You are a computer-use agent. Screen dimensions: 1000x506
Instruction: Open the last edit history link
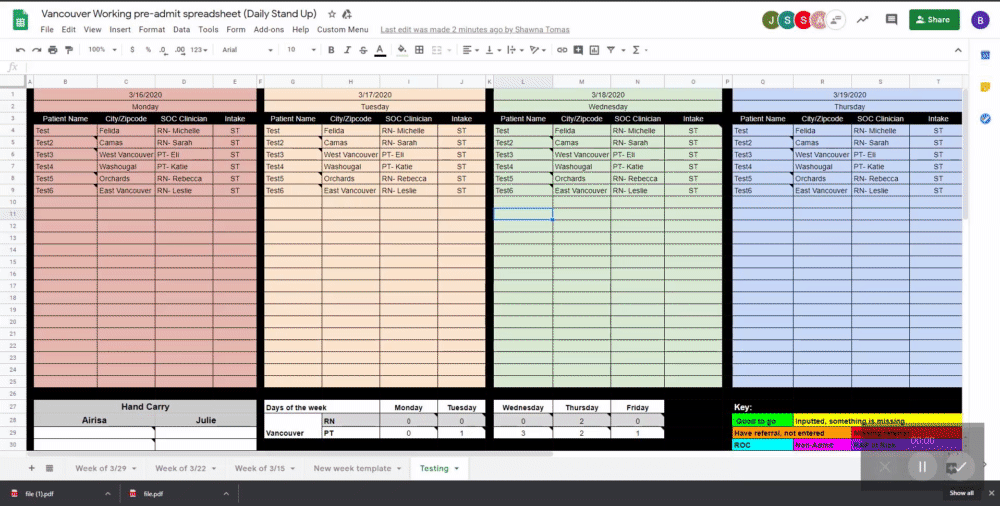pyautogui.click(x=475, y=29)
